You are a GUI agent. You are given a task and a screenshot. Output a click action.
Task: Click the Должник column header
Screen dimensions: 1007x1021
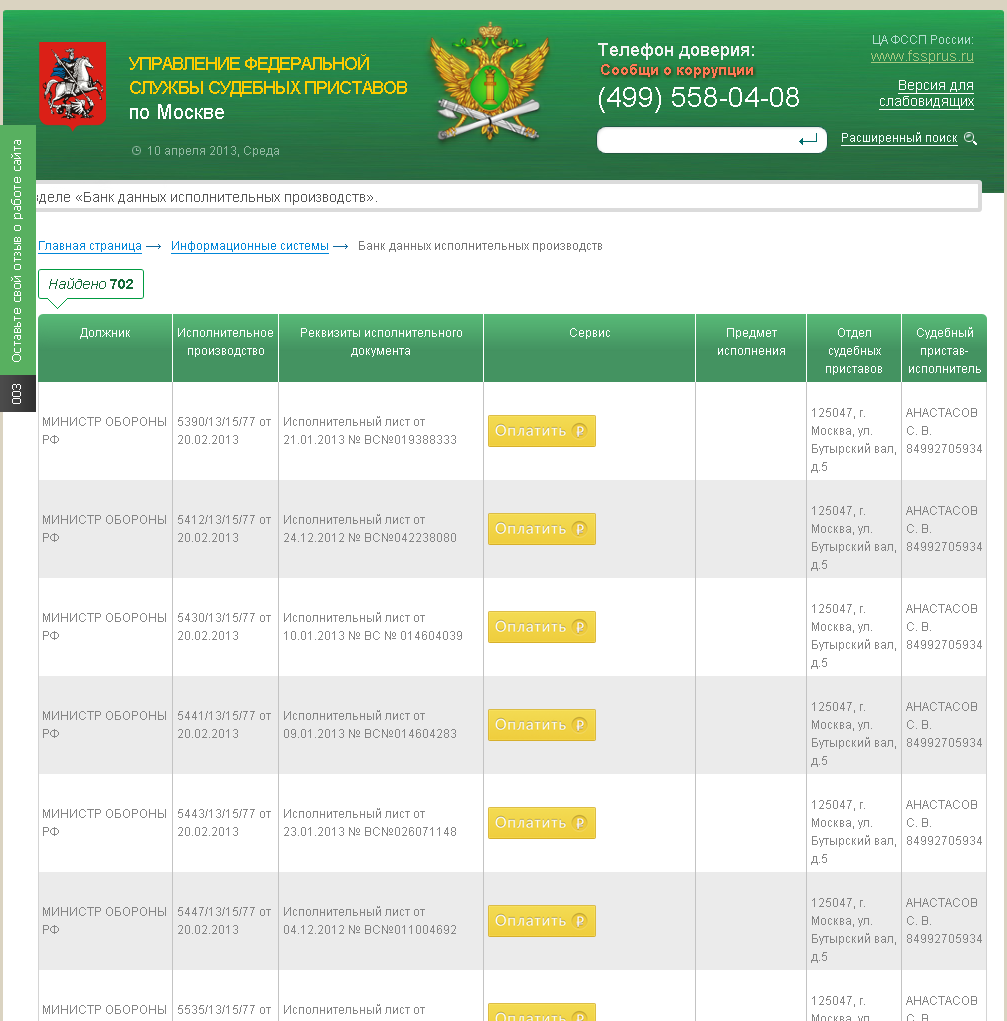105,333
